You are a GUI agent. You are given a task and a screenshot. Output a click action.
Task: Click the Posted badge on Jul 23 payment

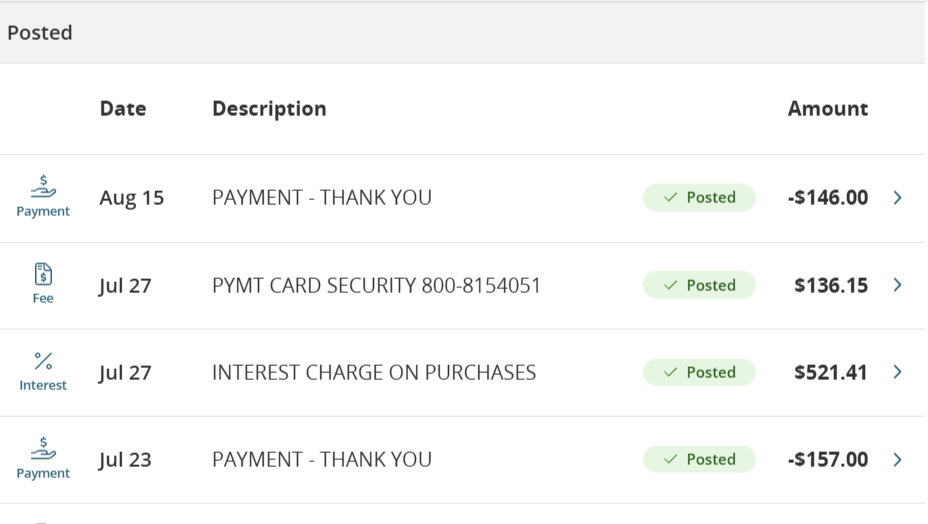pyautogui.click(x=699, y=460)
